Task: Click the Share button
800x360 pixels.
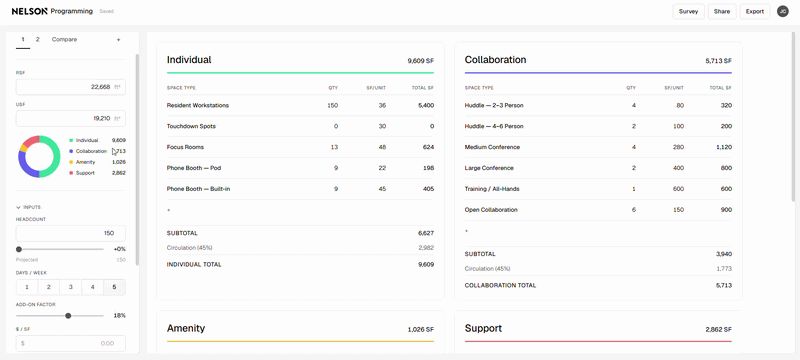Action: click(x=722, y=11)
